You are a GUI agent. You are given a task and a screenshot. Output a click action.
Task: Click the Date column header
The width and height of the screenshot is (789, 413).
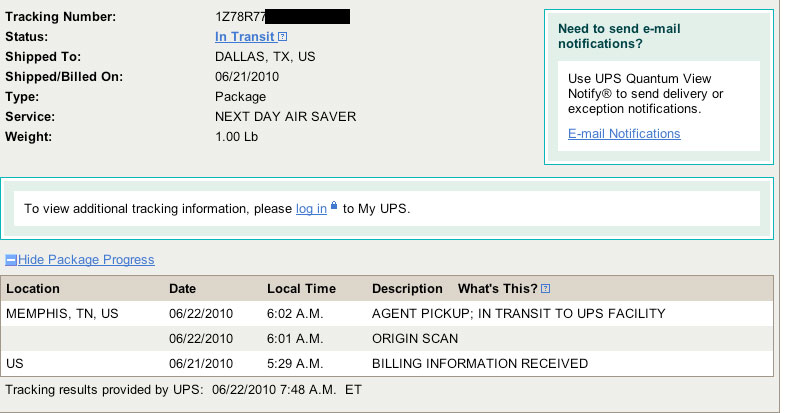[182, 288]
